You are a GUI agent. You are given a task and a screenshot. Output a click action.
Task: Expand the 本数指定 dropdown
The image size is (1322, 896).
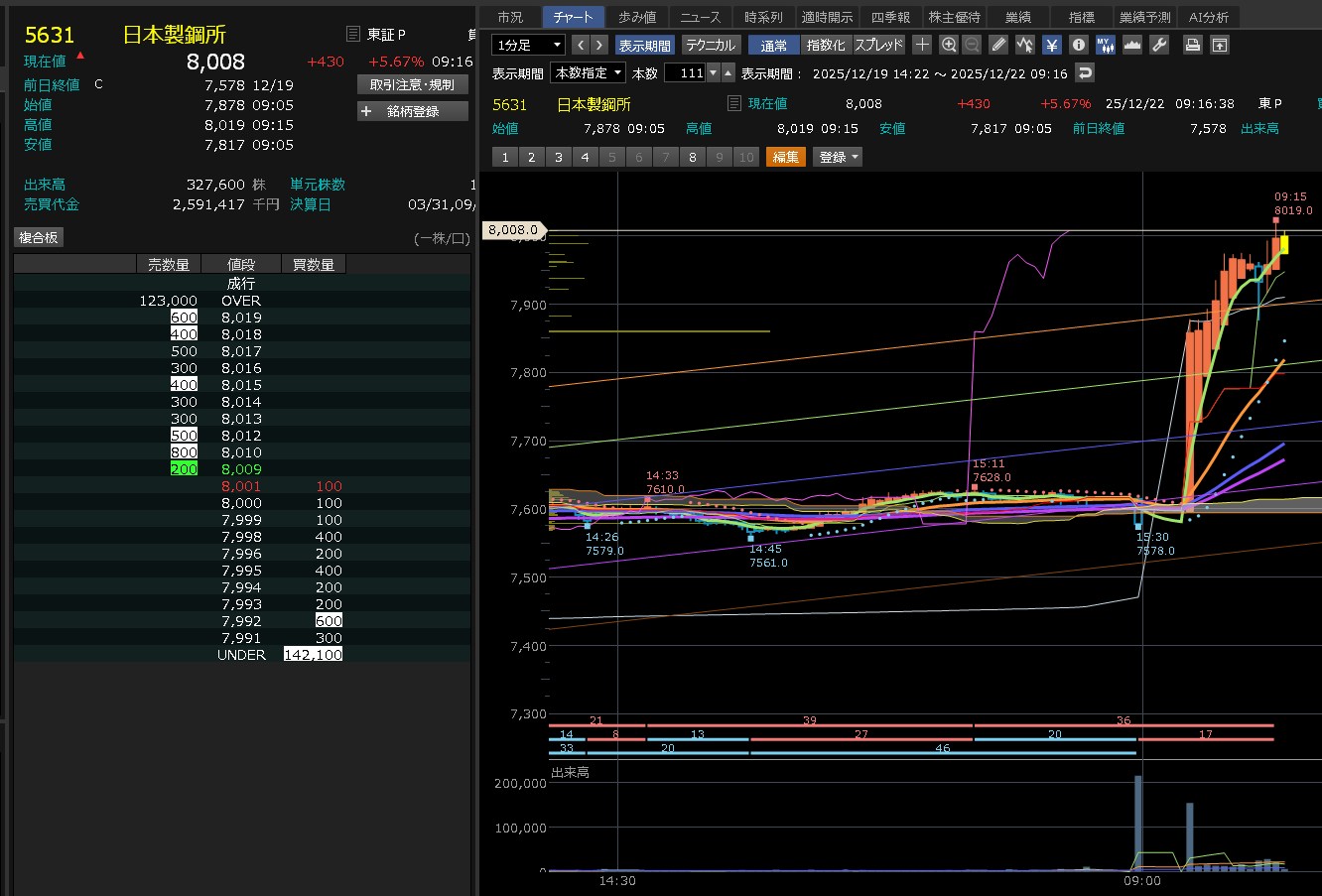coord(589,72)
